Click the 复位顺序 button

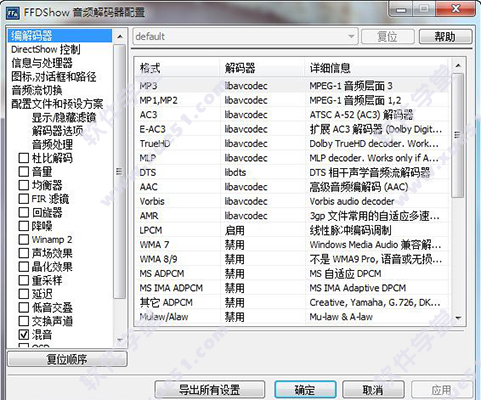[67, 359]
